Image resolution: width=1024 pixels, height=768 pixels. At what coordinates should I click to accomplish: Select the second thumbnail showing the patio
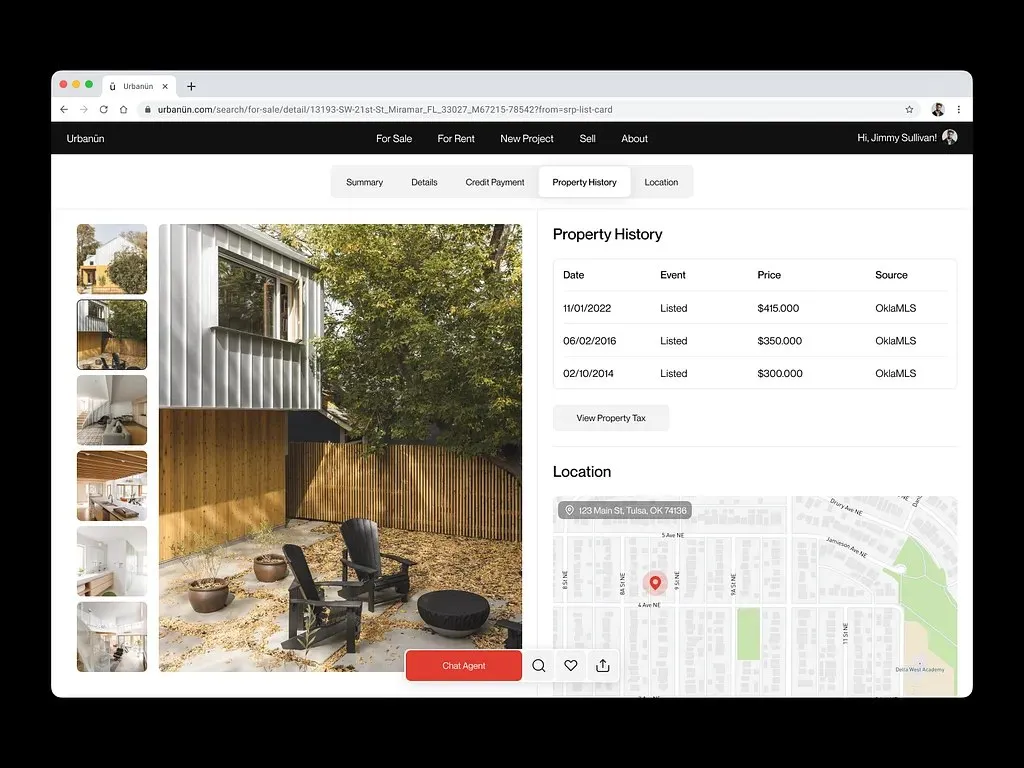click(112, 334)
